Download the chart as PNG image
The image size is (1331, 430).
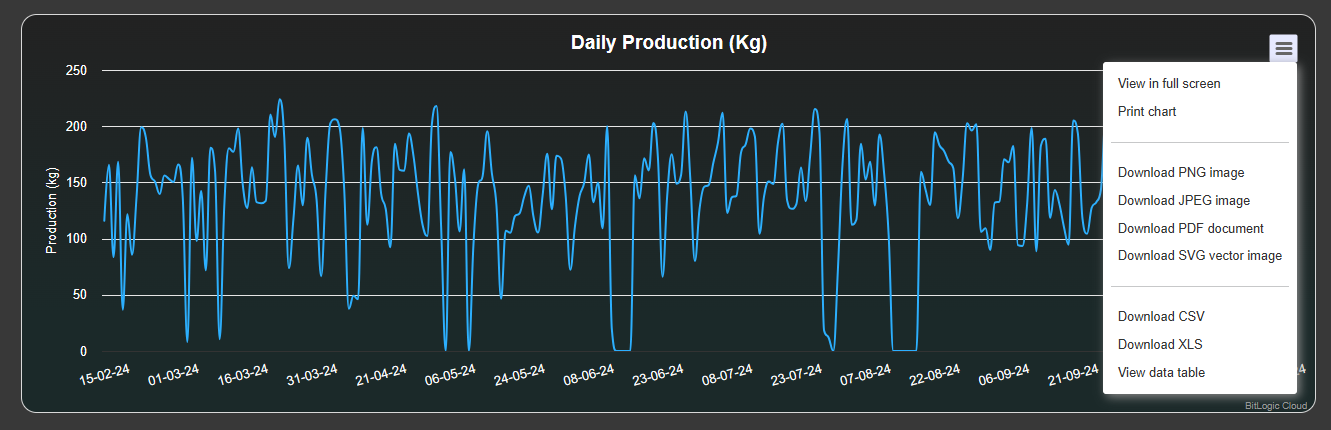point(1180,173)
